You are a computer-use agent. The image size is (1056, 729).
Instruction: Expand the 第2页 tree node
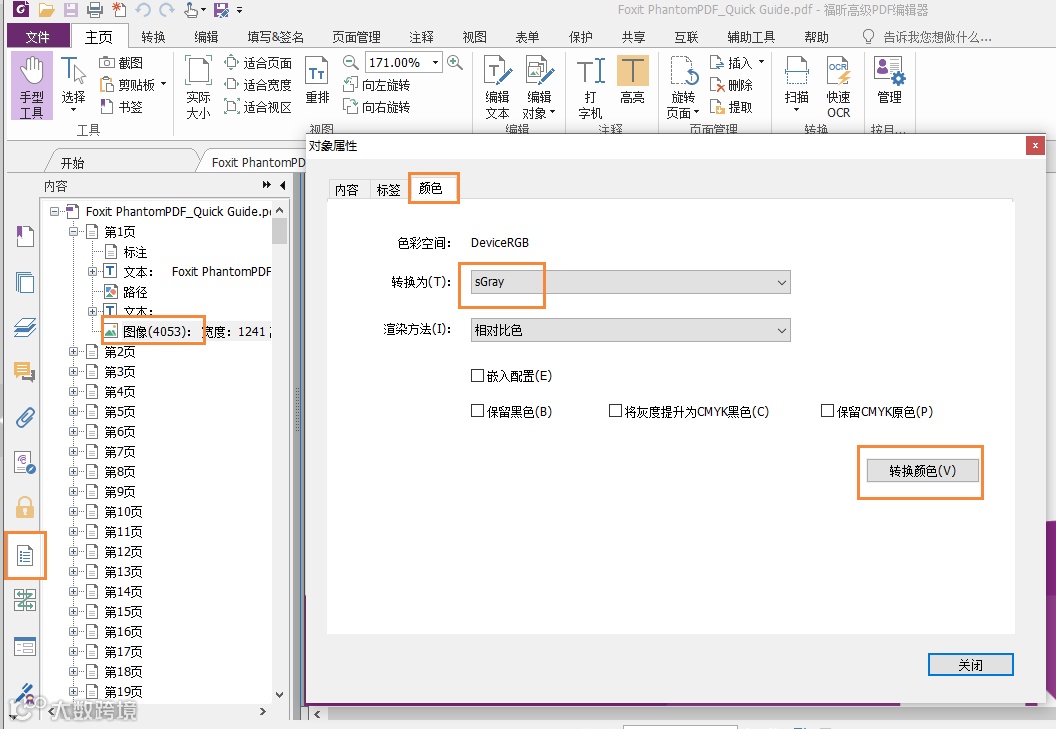[x=73, y=352]
